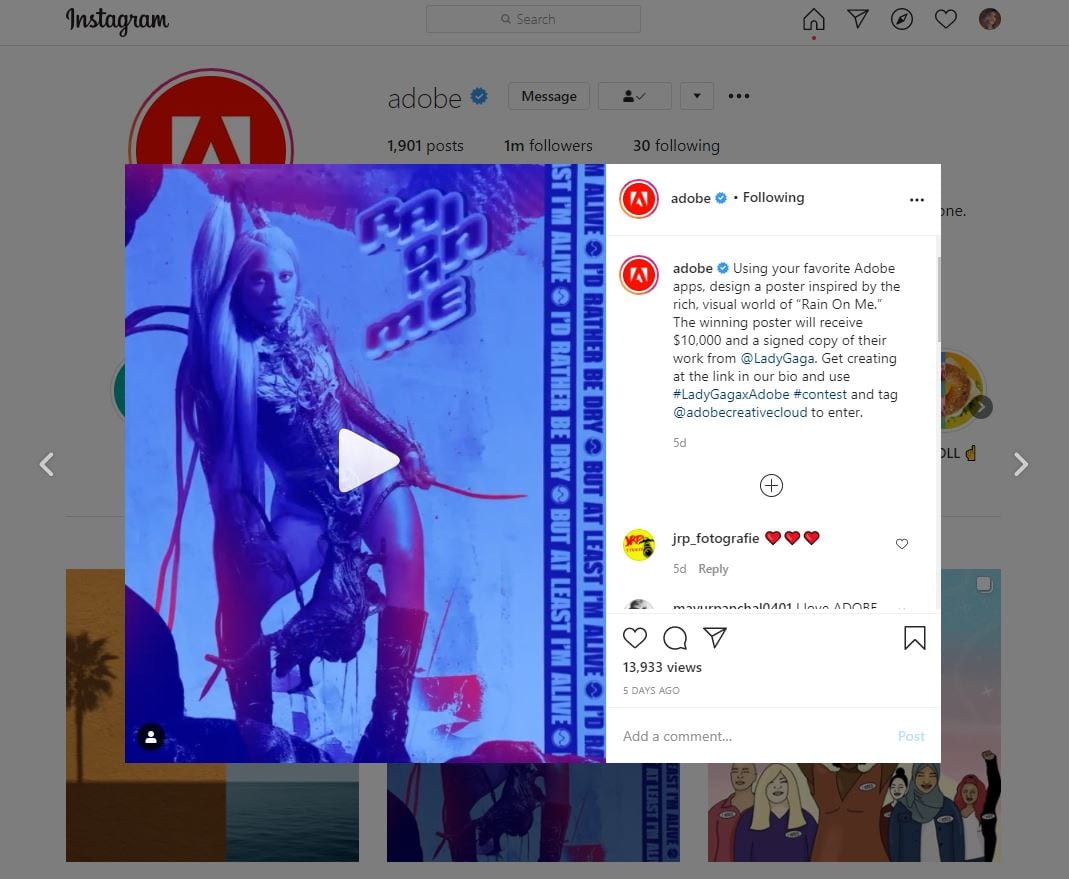Viewport: 1069px width, 879px height.
Task: Open the Home feed icon
Action: (x=814, y=18)
